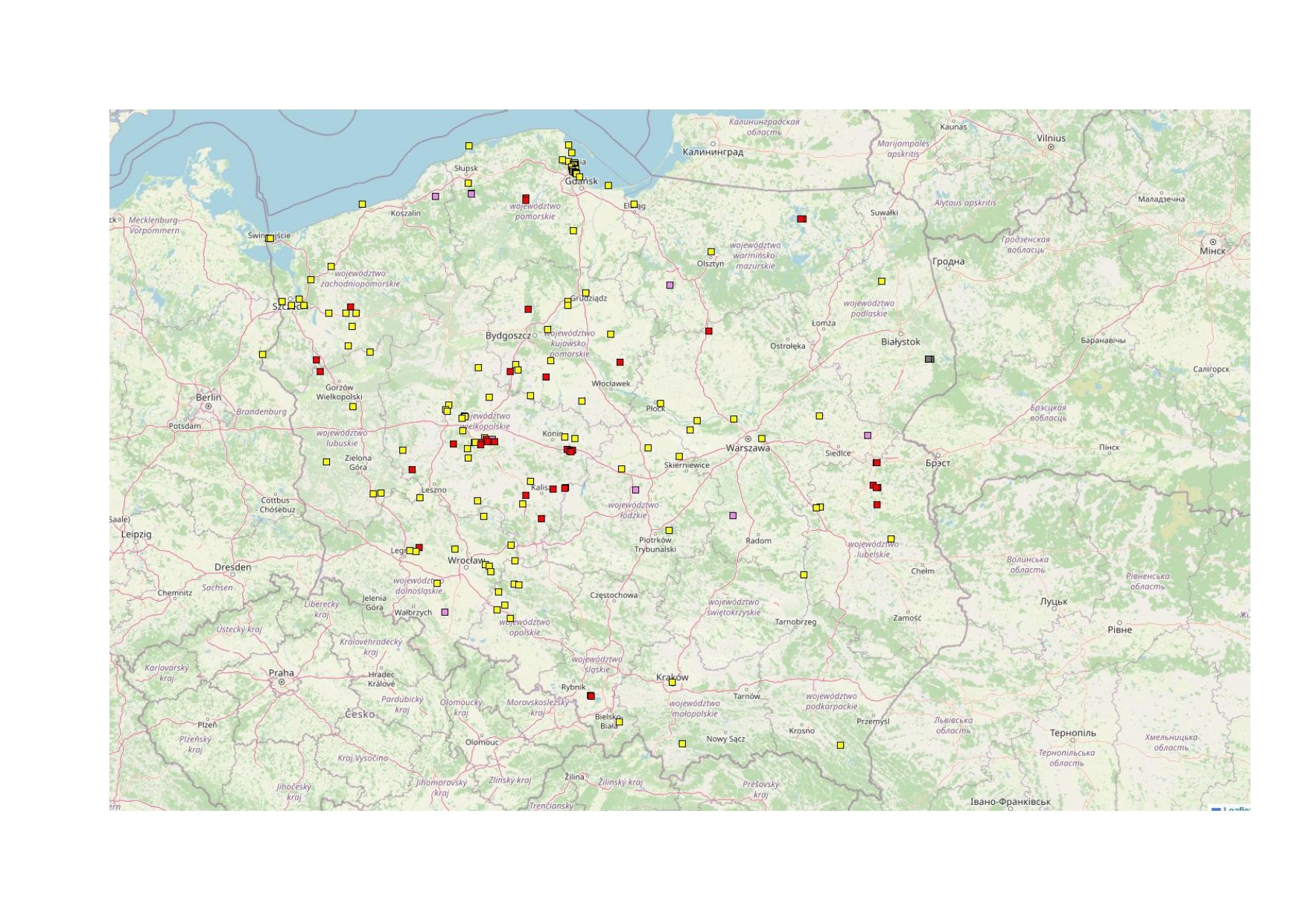Screen dimensions: 1307x924
Task: Click the pink marker northeast of Siedlce
Action: point(867,436)
